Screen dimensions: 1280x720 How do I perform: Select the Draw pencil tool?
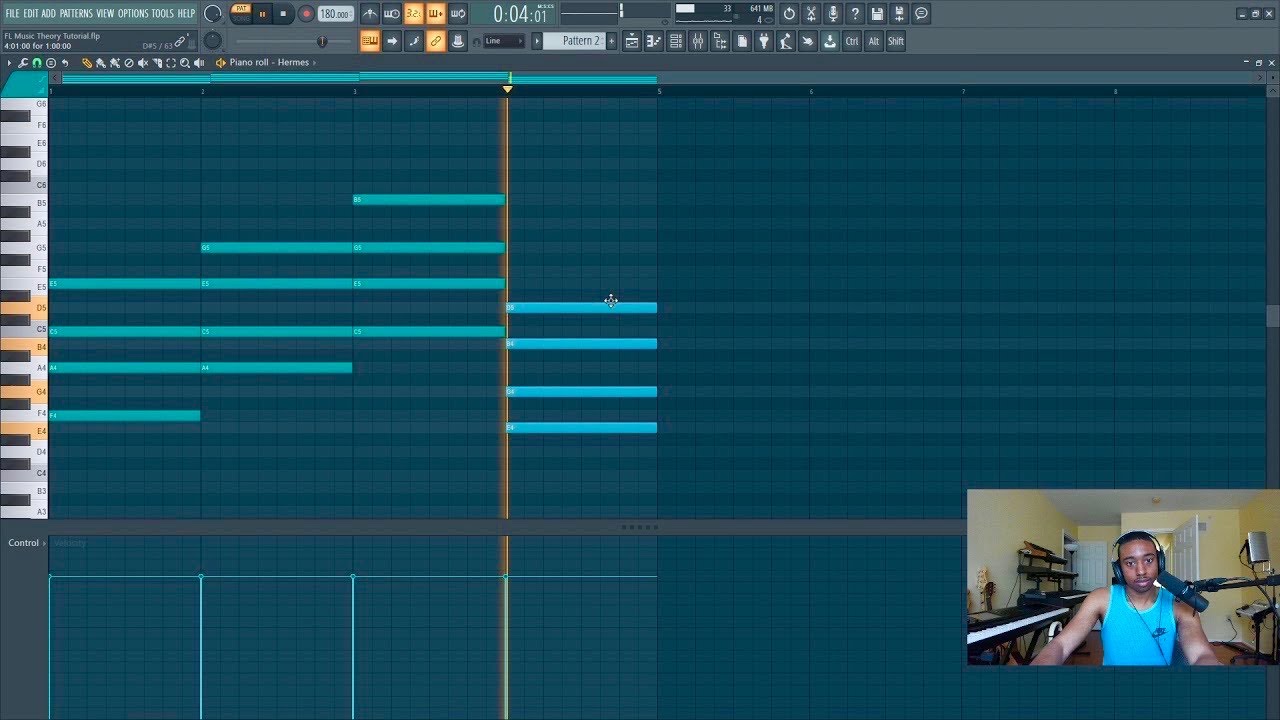(x=87, y=63)
